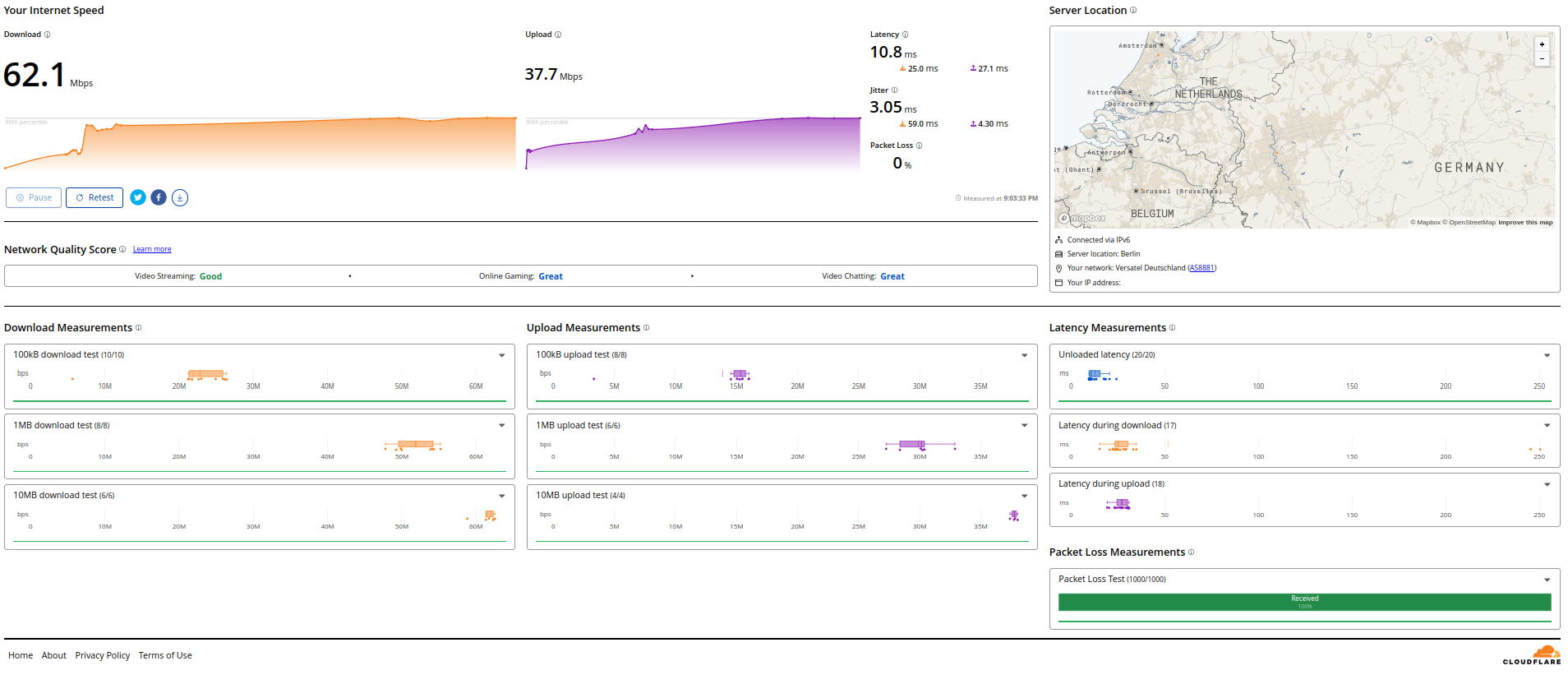Click the Retest button
This screenshot has height=684, width=1568.
tap(95, 197)
